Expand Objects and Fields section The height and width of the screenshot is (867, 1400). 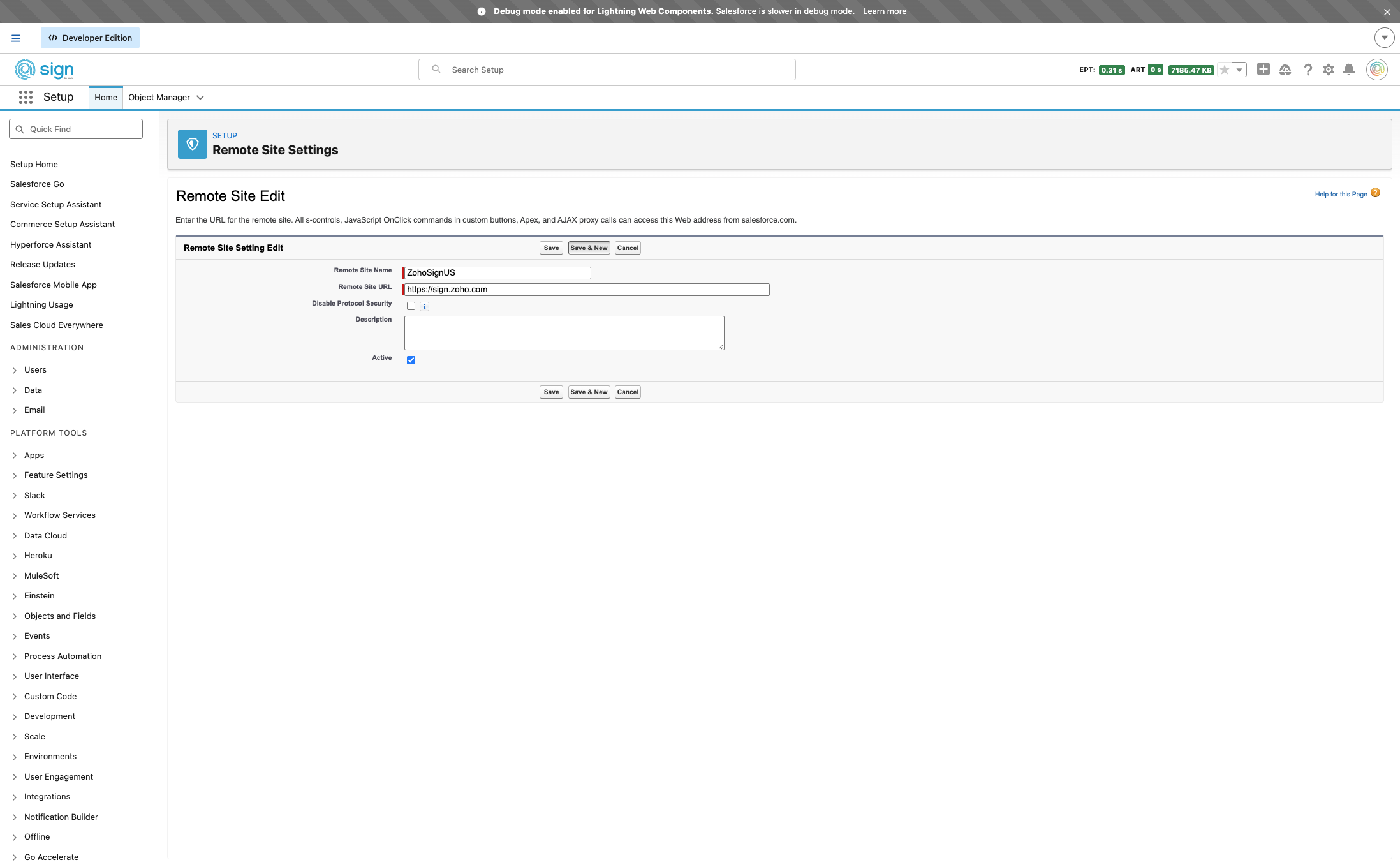(x=15, y=616)
